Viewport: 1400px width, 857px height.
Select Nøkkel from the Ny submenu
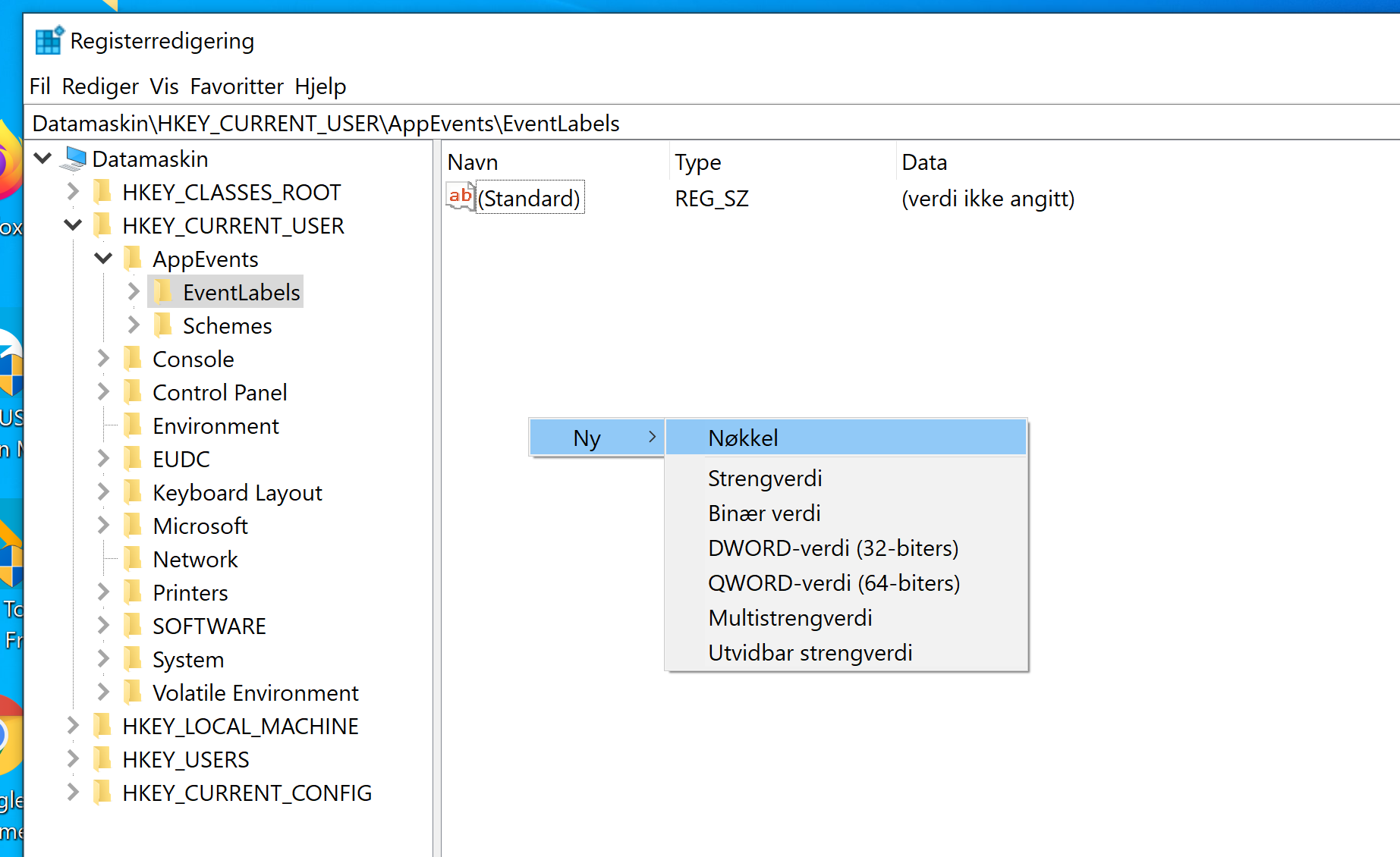tap(742, 438)
